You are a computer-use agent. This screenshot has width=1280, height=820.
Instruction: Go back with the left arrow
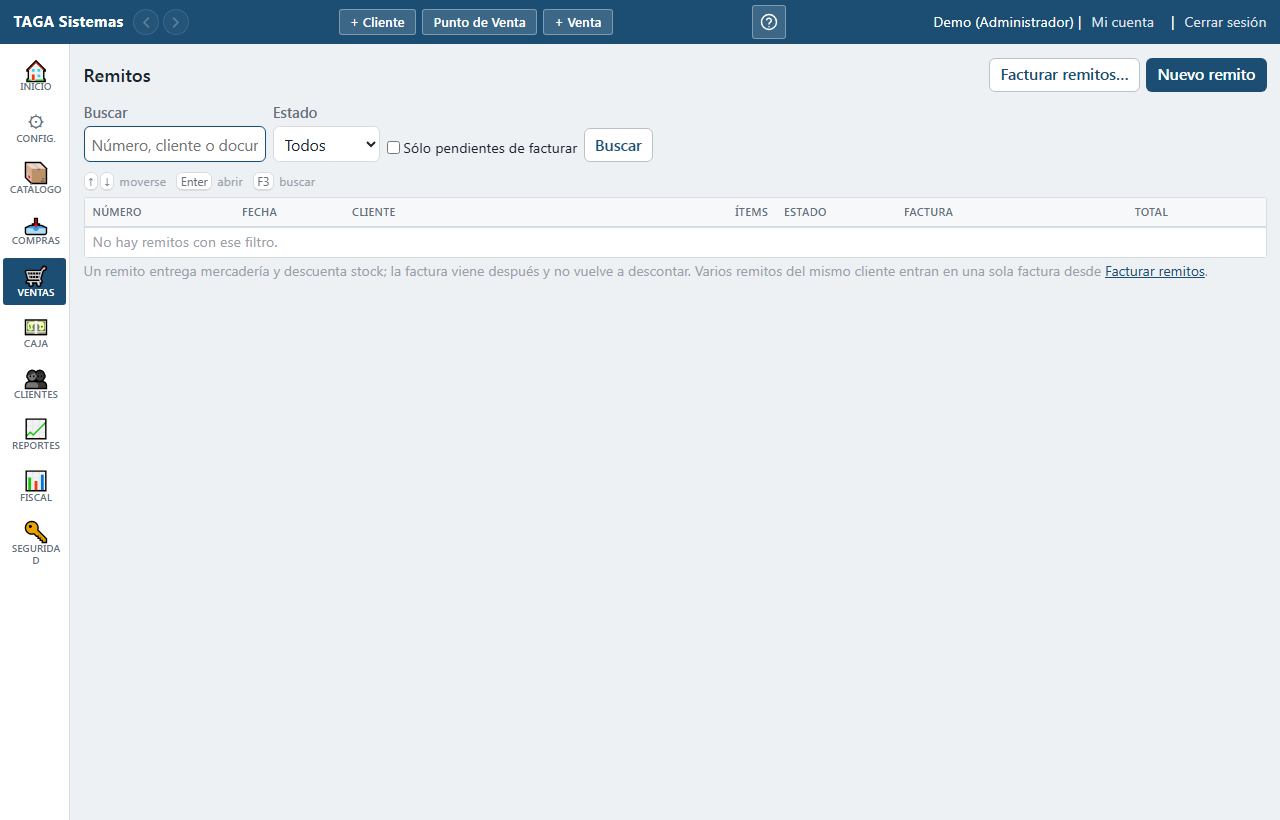coord(146,22)
